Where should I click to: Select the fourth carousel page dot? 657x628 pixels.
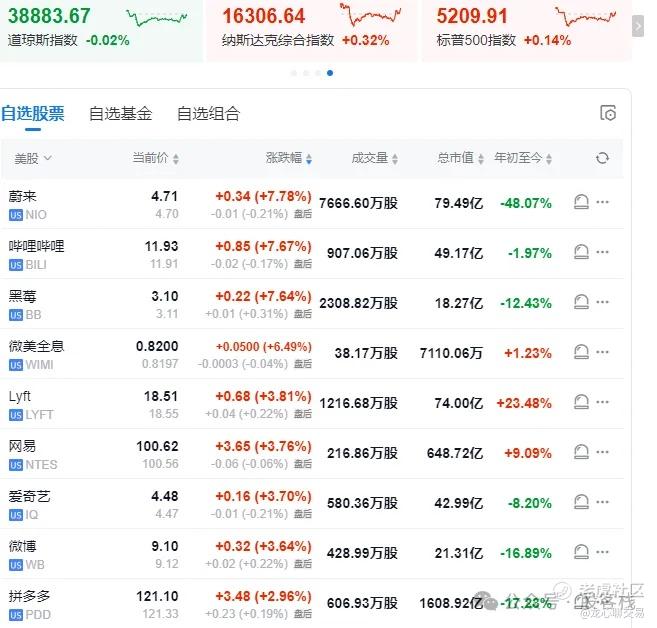(x=330, y=73)
